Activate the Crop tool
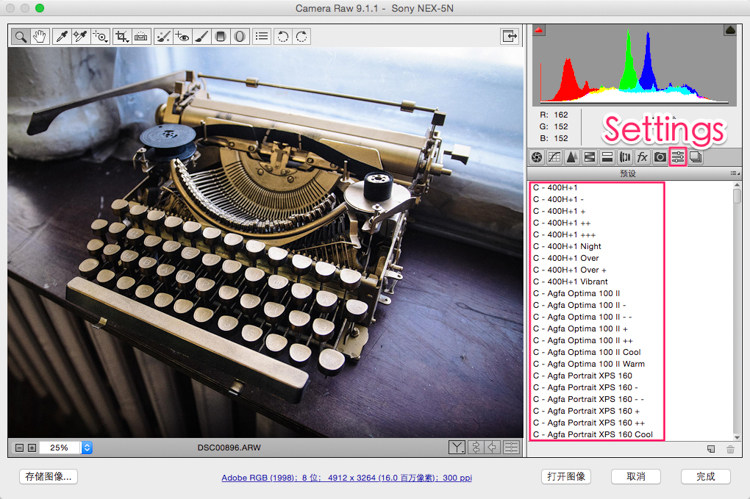 click(x=121, y=36)
